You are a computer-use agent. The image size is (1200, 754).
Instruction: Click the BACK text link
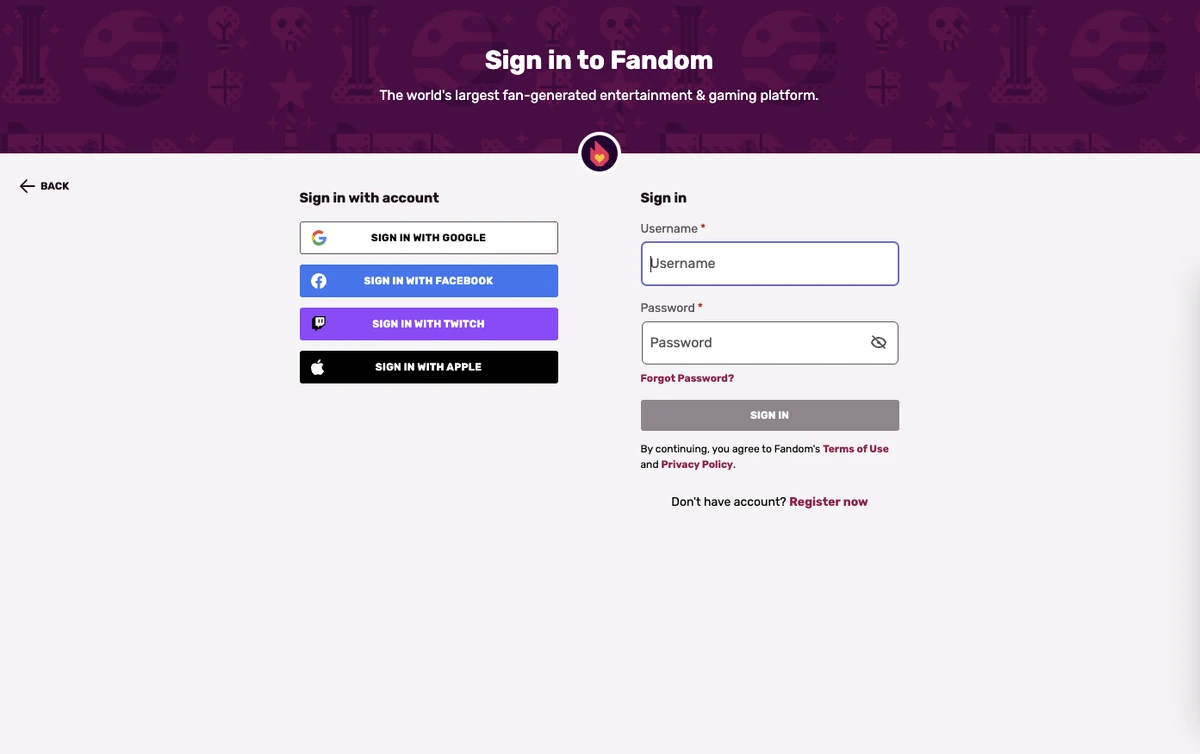(55, 186)
